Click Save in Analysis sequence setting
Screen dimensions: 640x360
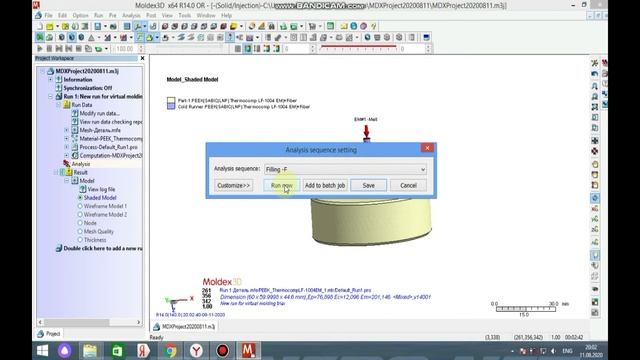click(369, 185)
